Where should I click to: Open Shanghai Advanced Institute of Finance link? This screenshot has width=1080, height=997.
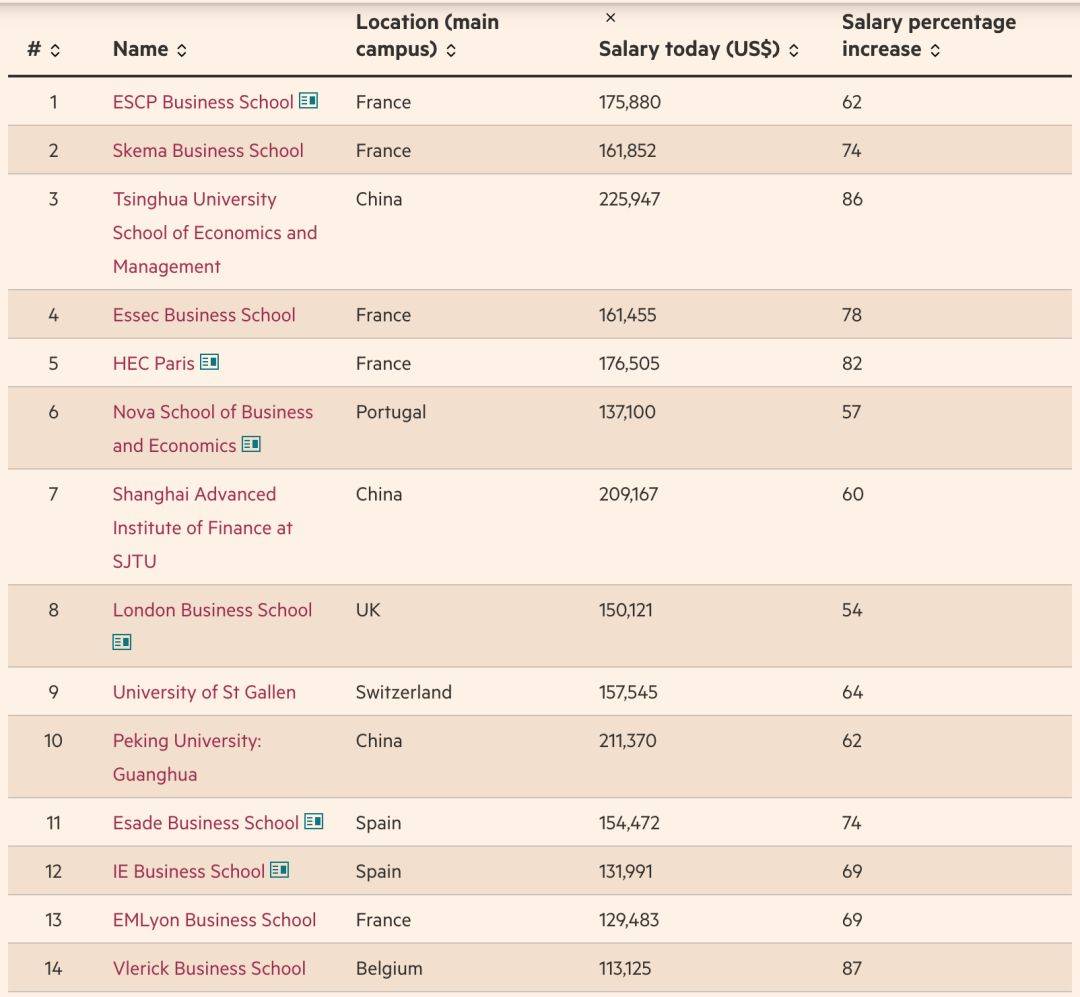pos(202,528)
